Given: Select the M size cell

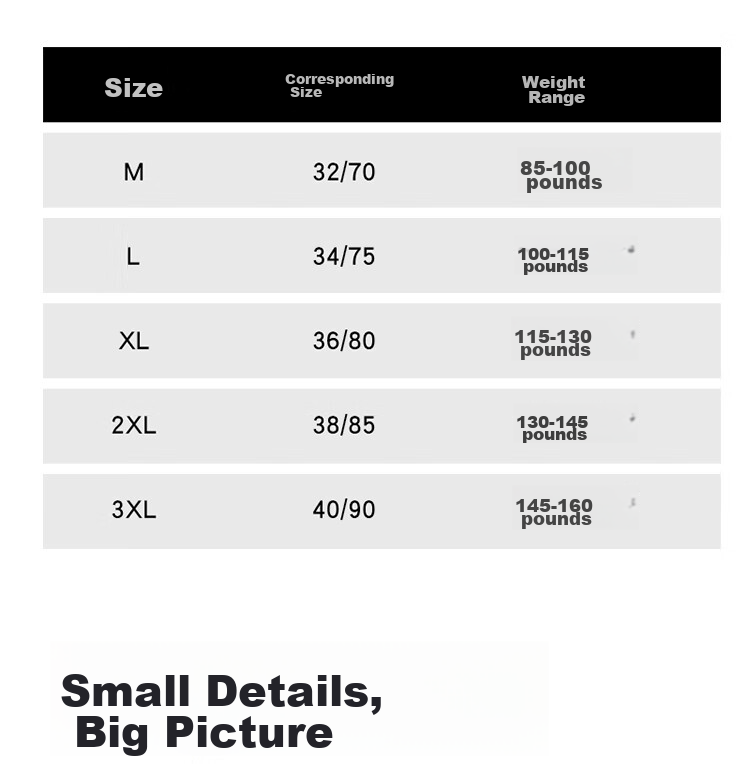Looking at the screenshot, I should [x=134, y=172].
